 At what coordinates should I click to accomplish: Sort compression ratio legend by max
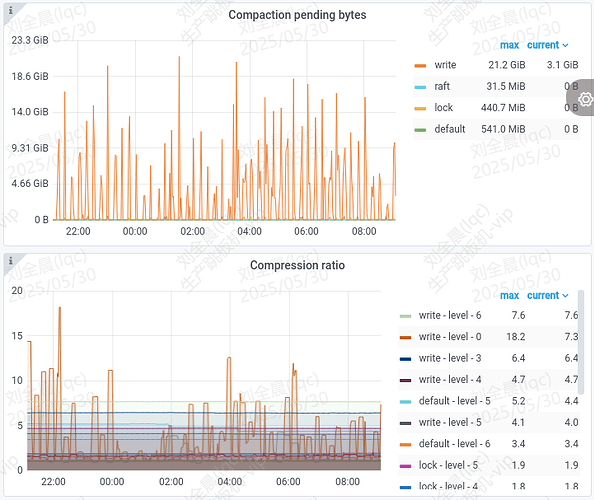(510, 295)
